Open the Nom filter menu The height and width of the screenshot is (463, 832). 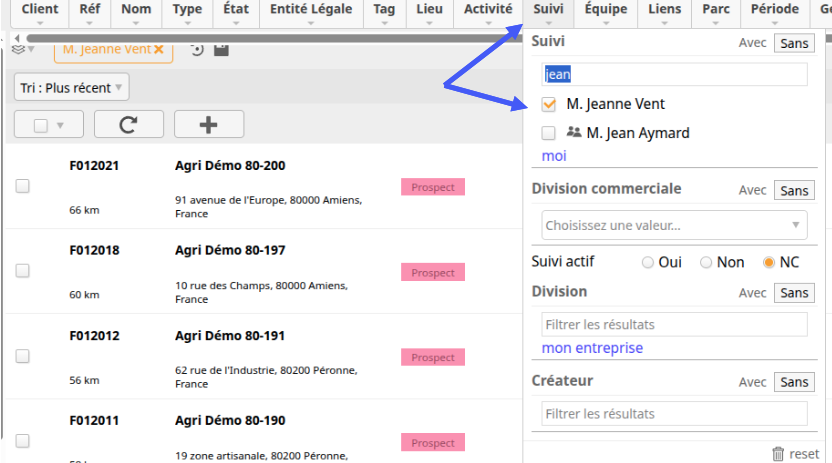tap(136, 13)
